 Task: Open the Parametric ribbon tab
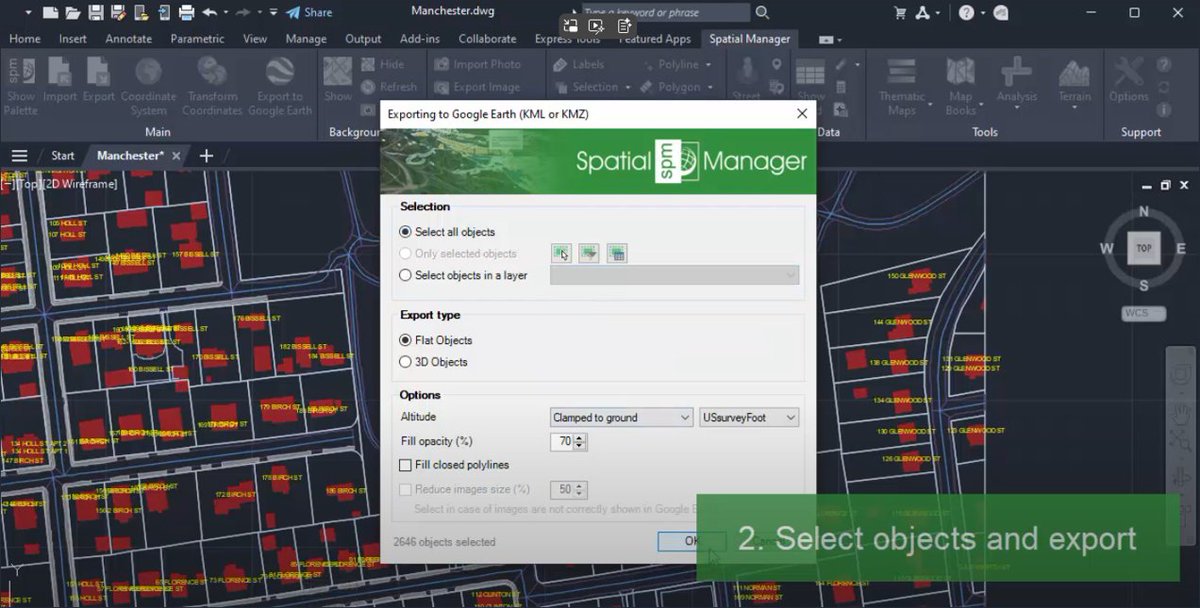click(198, 39)
